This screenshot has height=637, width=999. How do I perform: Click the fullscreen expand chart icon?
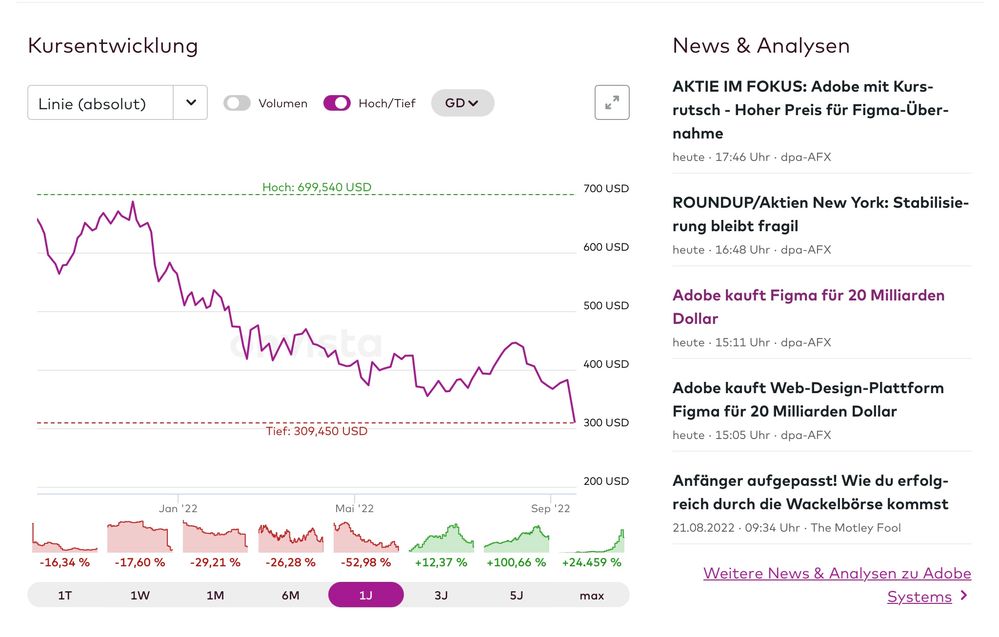click(612, 102)
